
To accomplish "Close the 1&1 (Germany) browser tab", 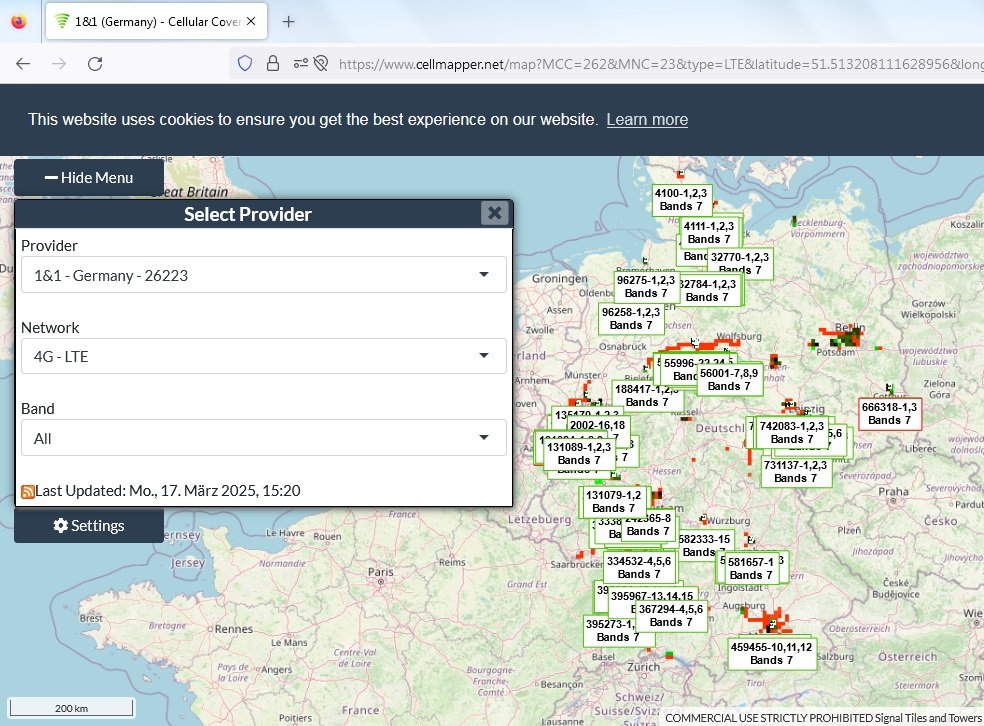I will coord(251,21).
